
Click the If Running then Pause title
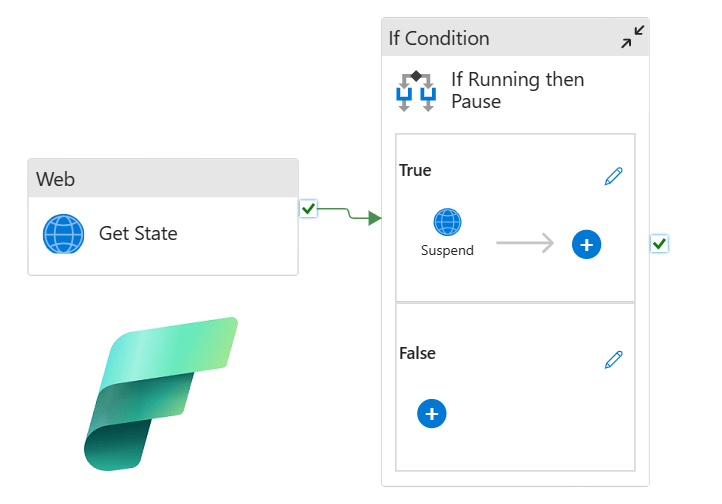(517, 90)
